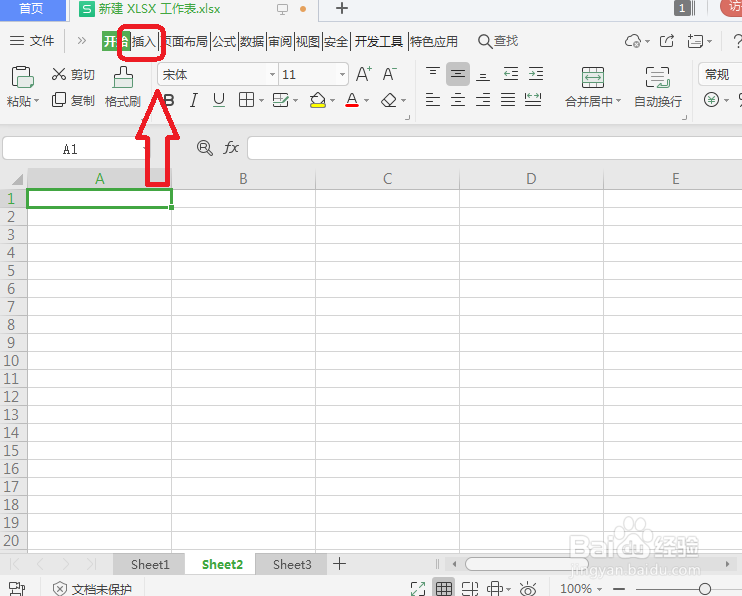This screenshot has width=742, height=596.
Task: Select the Format Painter (格式刷) tool
Action: tap(123, 88)
